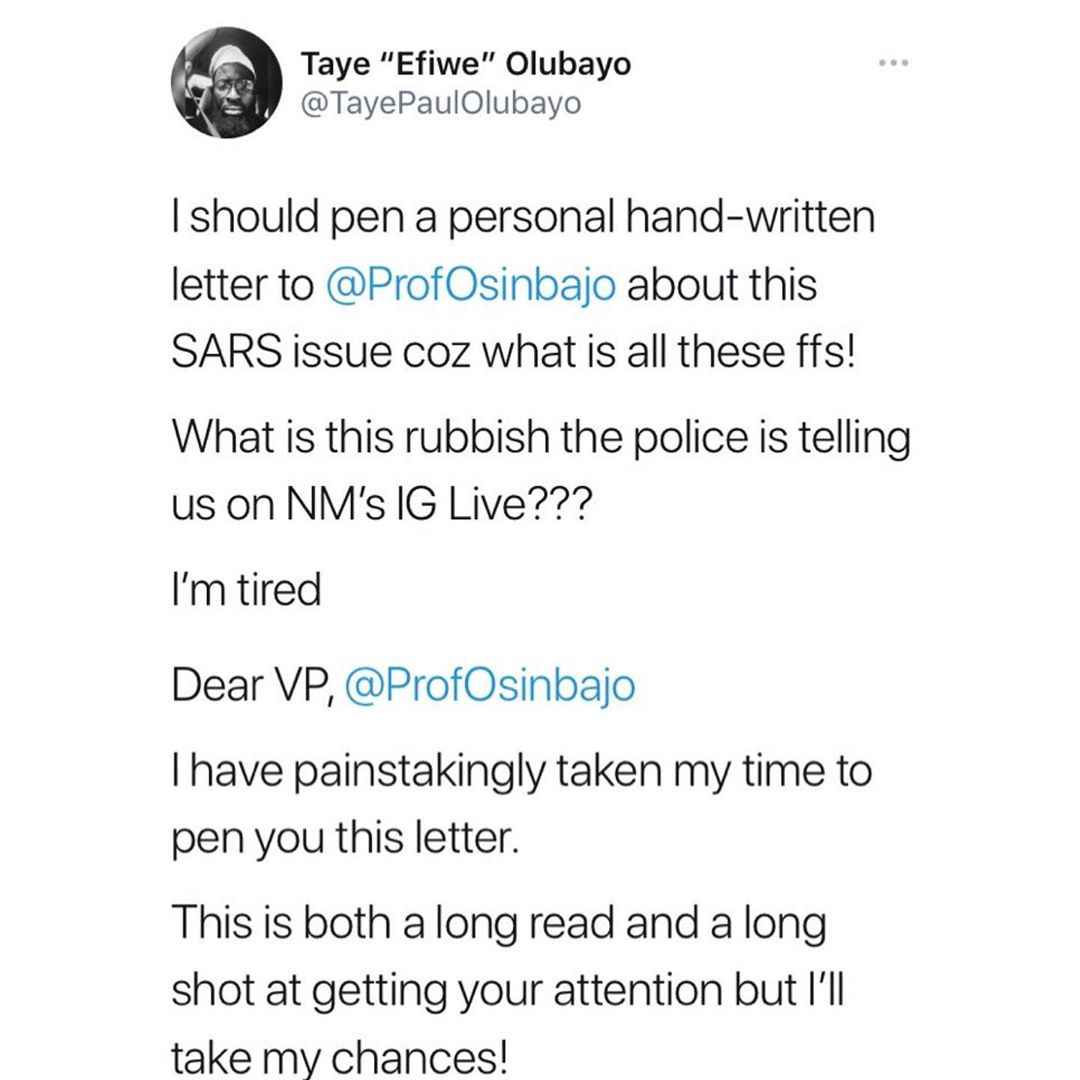Click the "Dear VP," greeting text
The image size is (1080, 1080).
tap(253, 686)
